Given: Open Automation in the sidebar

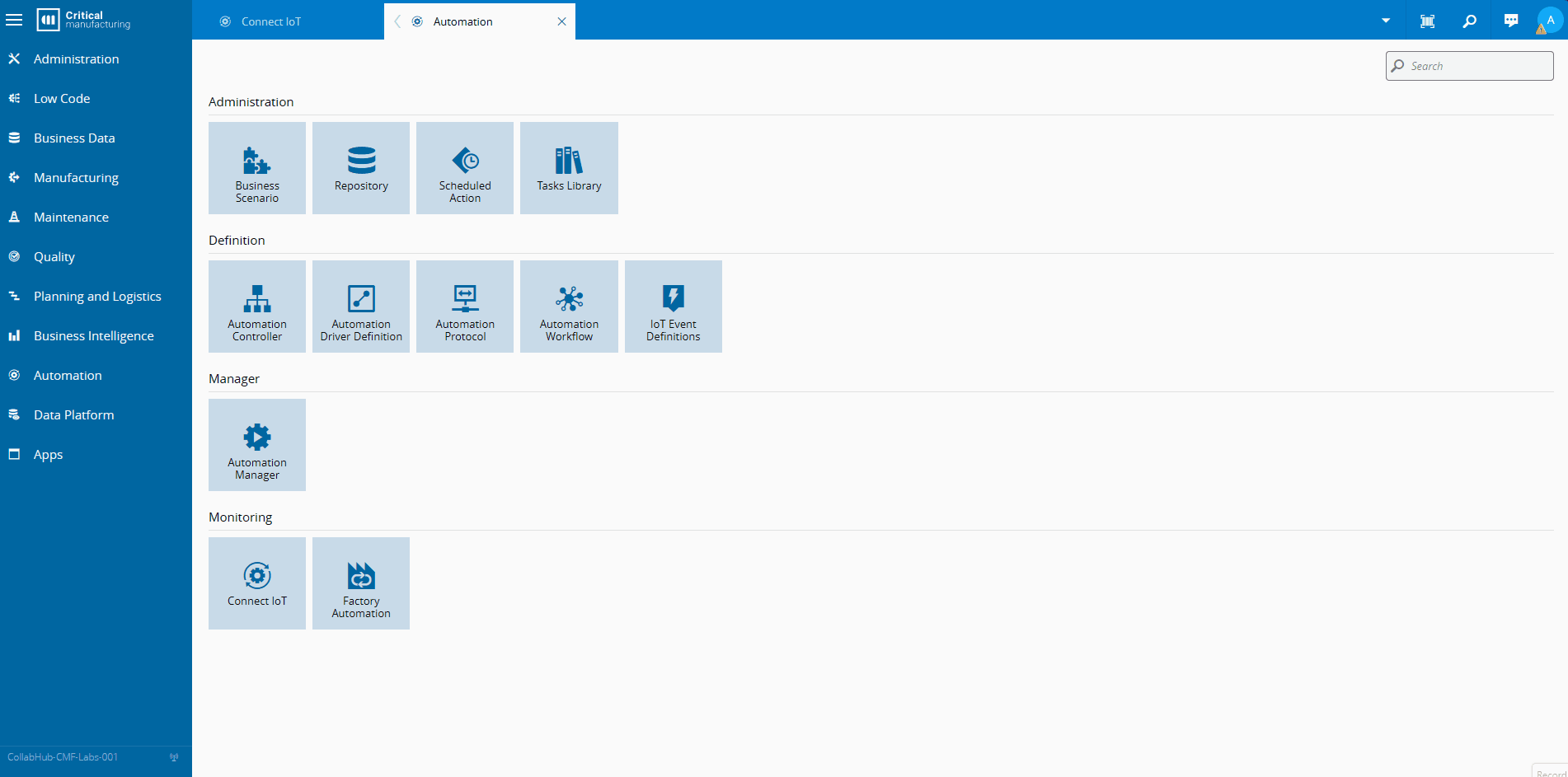Looking at the screenshot, I should 96,376.
